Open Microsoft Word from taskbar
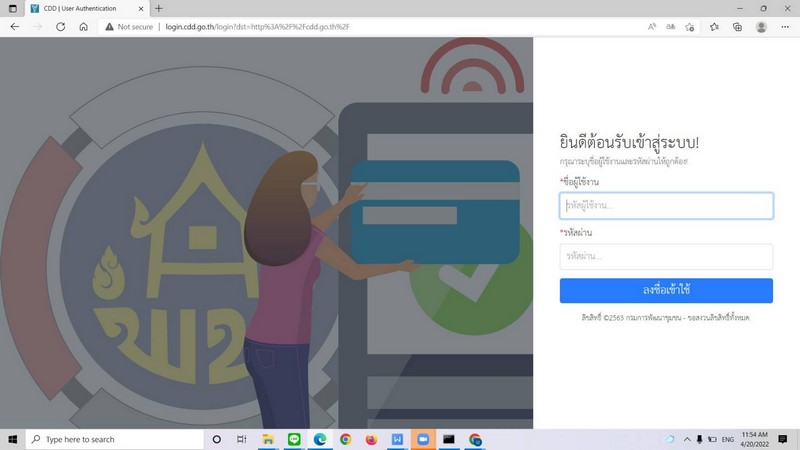Screen dimensions: 800x450 point(397,439)
